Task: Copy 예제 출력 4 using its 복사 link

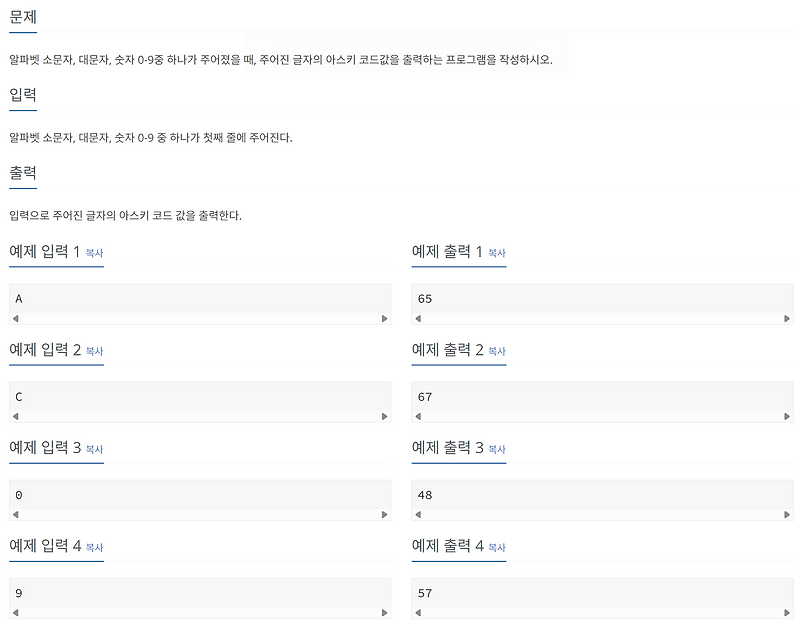Action: (x=495, y=547)
